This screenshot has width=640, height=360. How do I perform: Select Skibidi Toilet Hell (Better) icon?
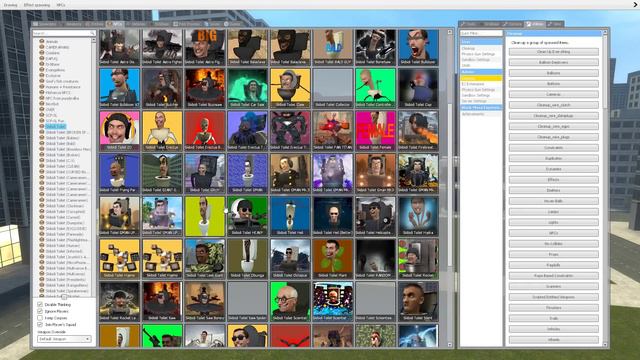tap(333, 216)
